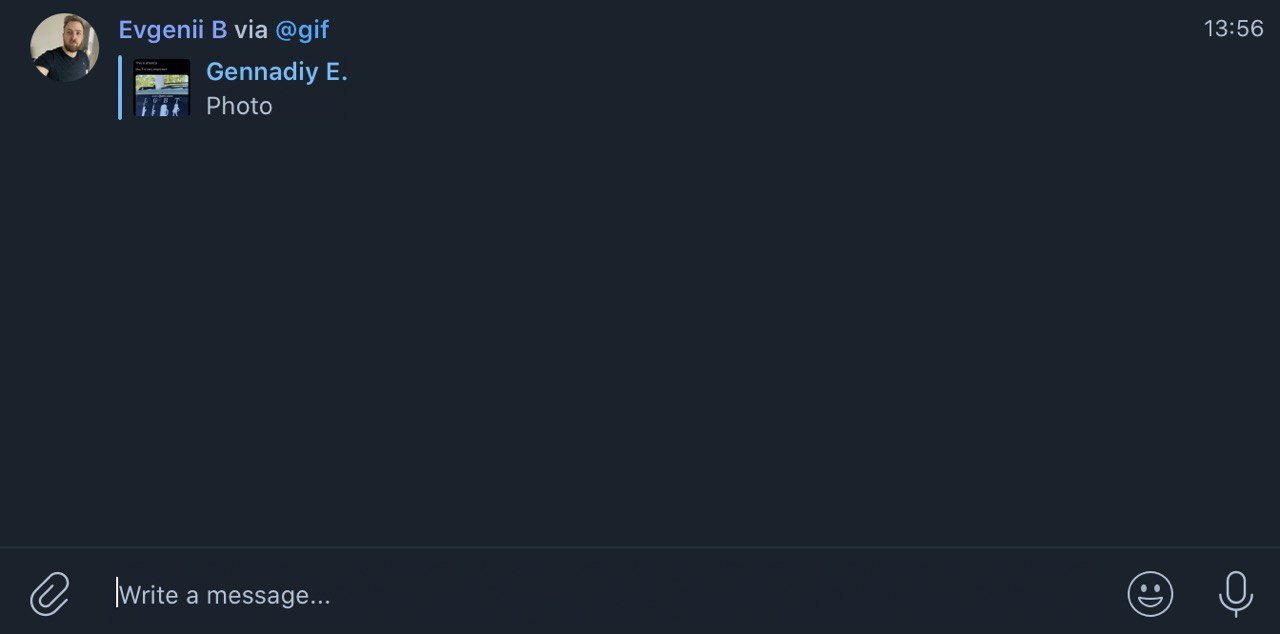Open the small image preview beside Gennadiy E.
Viewport: 1280px width, 634px height.
coord(162,88)
